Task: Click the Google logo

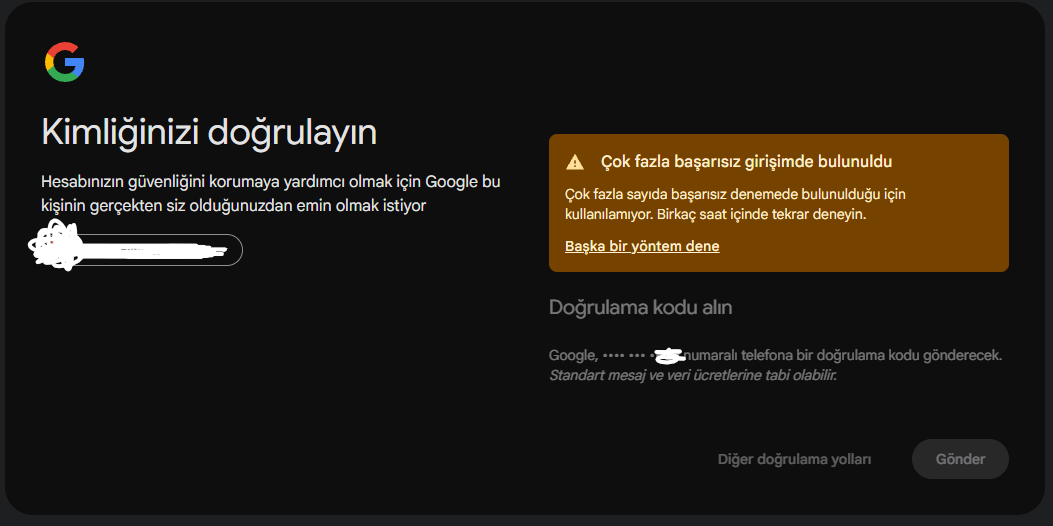Action: pos(64,62)
